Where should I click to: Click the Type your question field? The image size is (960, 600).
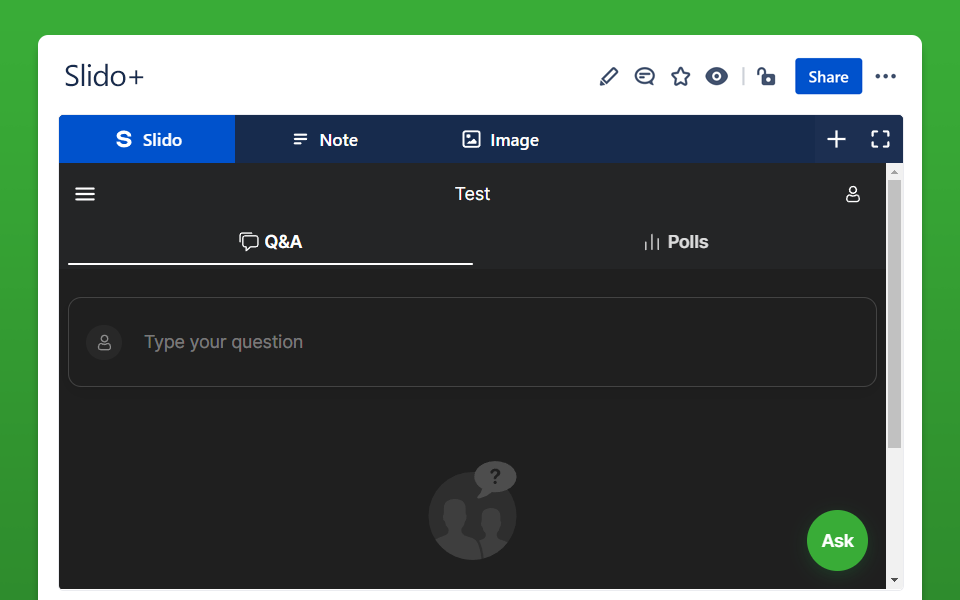click(472, 342)
